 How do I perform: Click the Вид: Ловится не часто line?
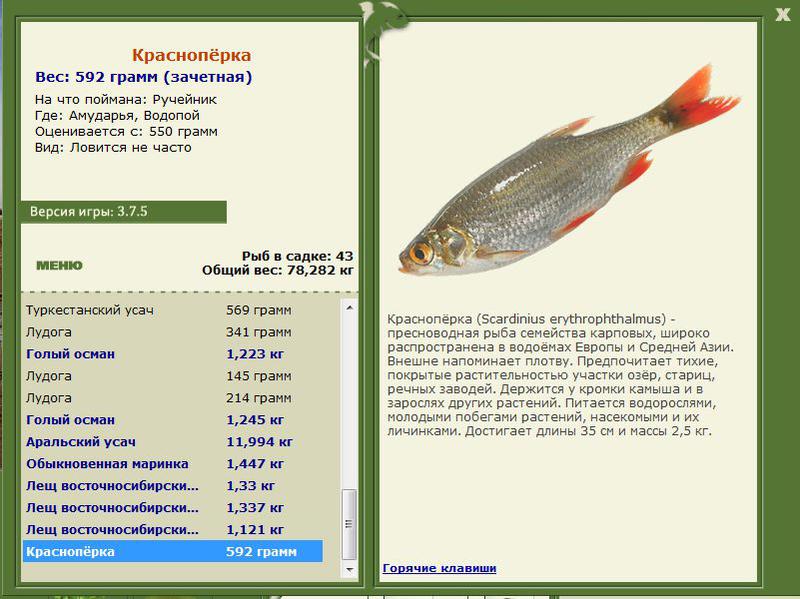pyautogui.click(x=113, y=147)
